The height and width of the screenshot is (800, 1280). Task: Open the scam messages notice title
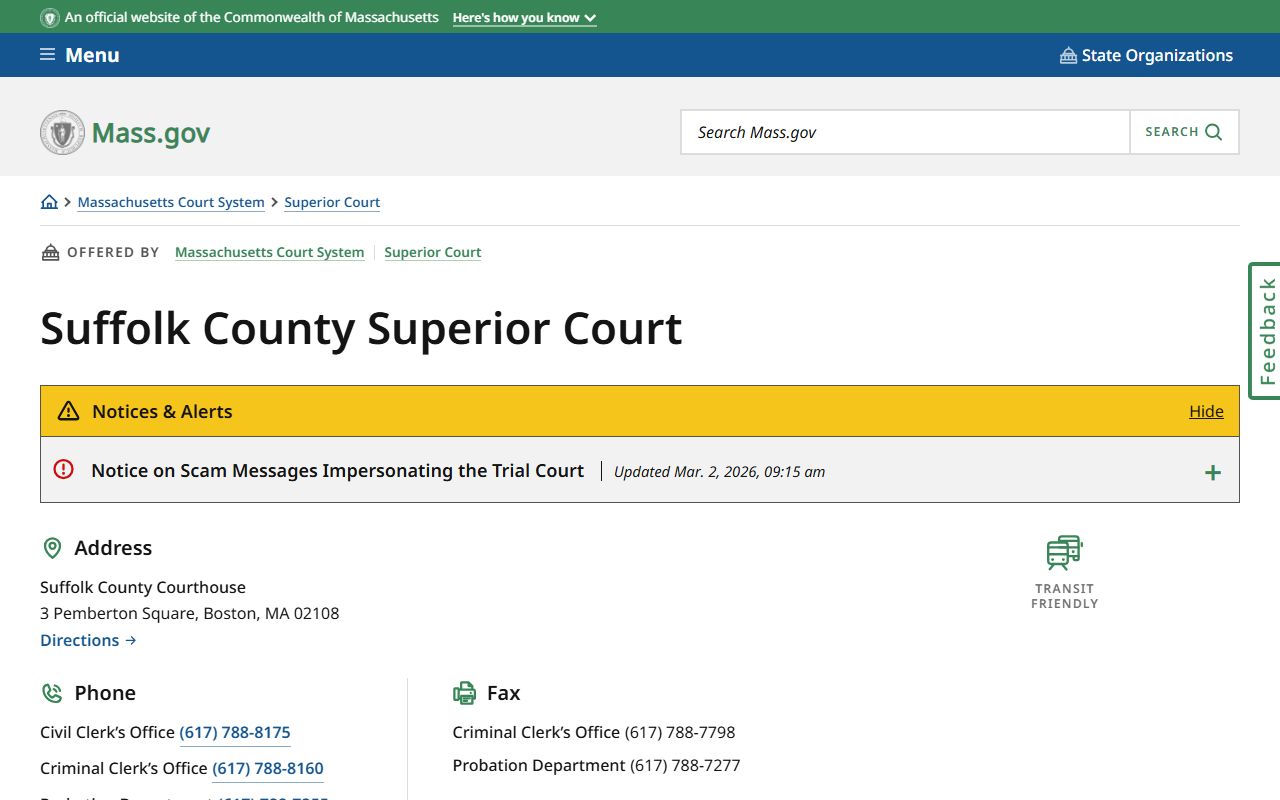(x=337, y=470)
